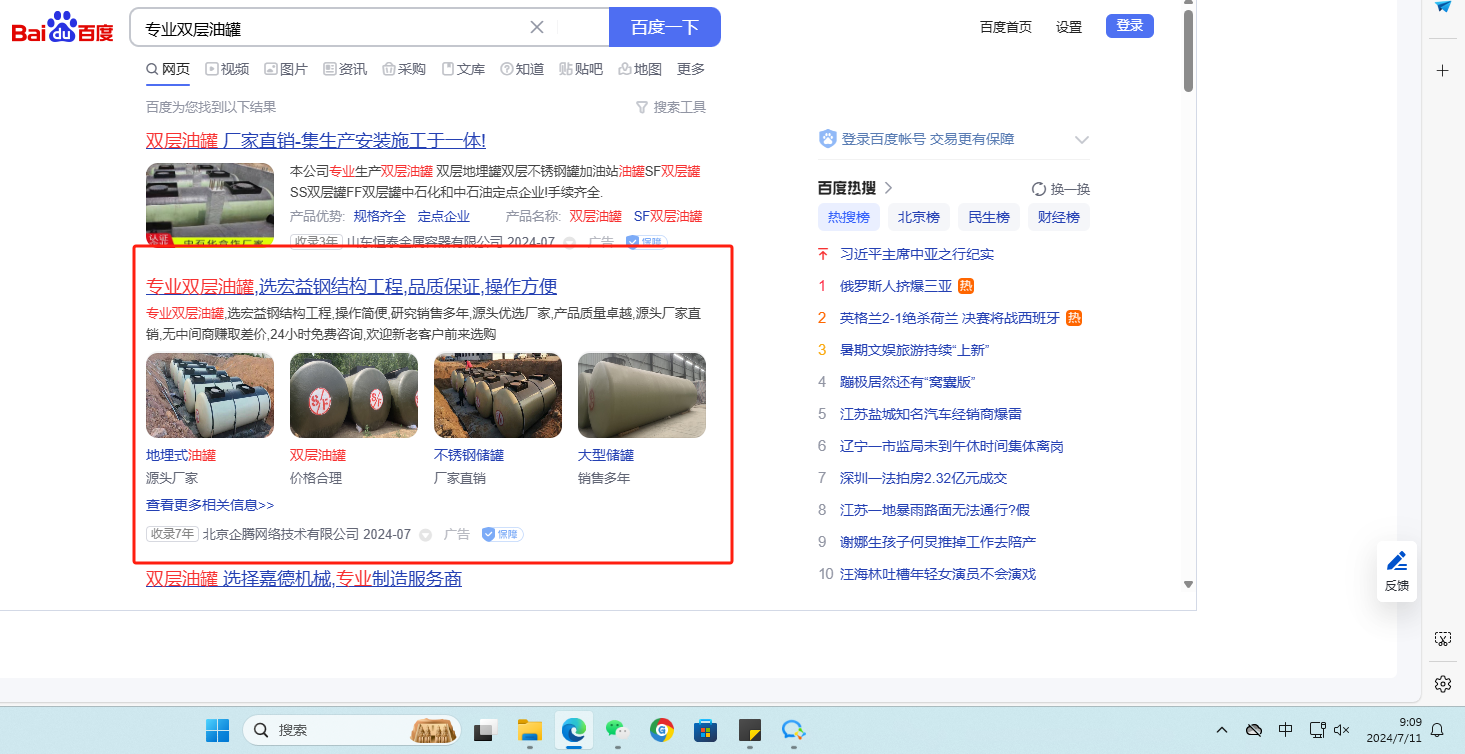Click the 不锈钢储罐 caption link
The image size is (1465, 754).
pyautogui.click(x=469, y=455)
